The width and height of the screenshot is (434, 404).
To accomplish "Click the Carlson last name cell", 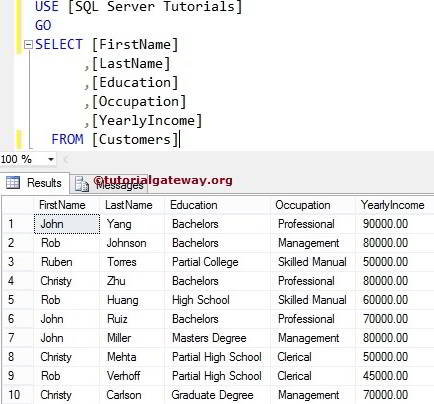I will click(x=132, y=395).
